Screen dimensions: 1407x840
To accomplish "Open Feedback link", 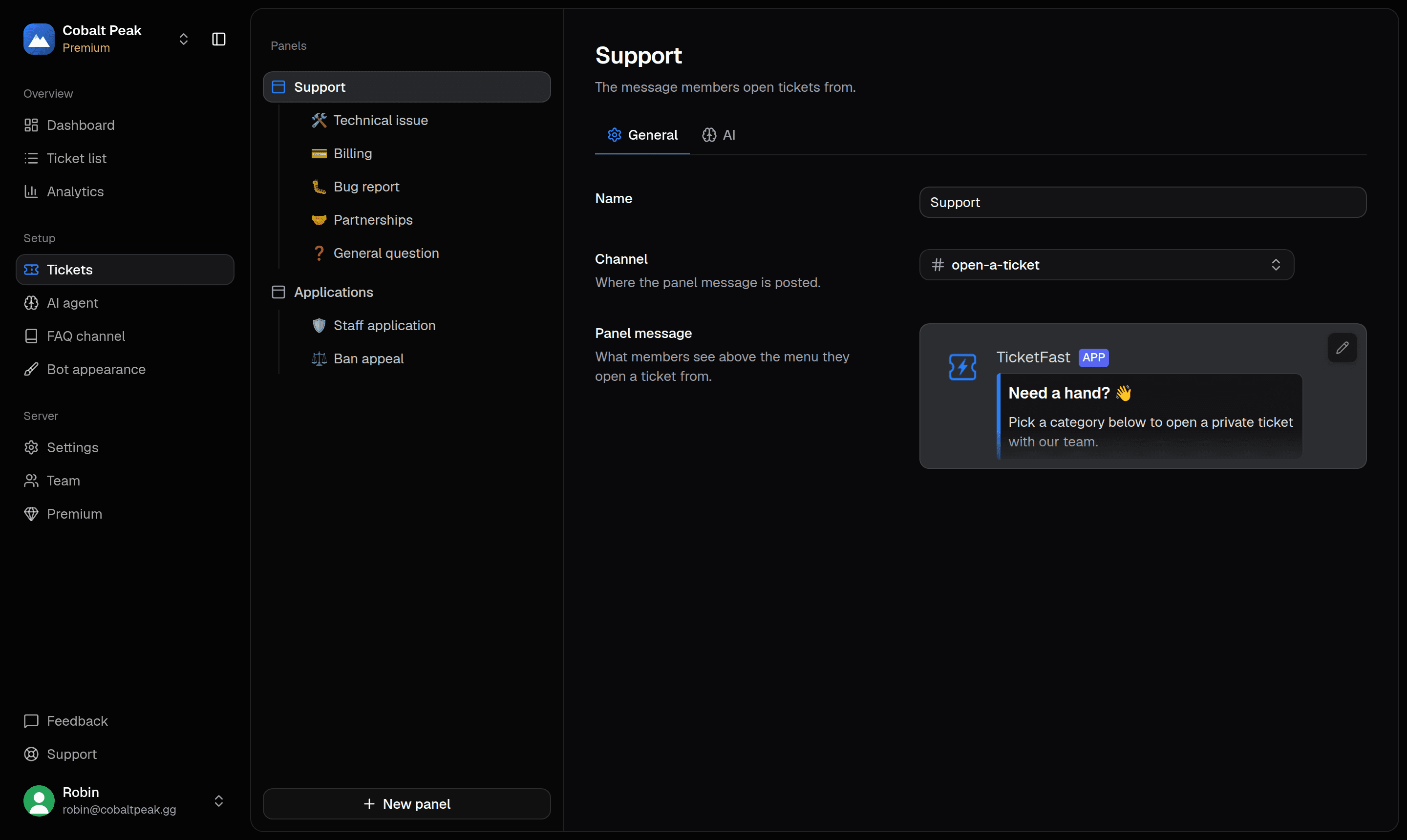I will click(x=125, y=720).
